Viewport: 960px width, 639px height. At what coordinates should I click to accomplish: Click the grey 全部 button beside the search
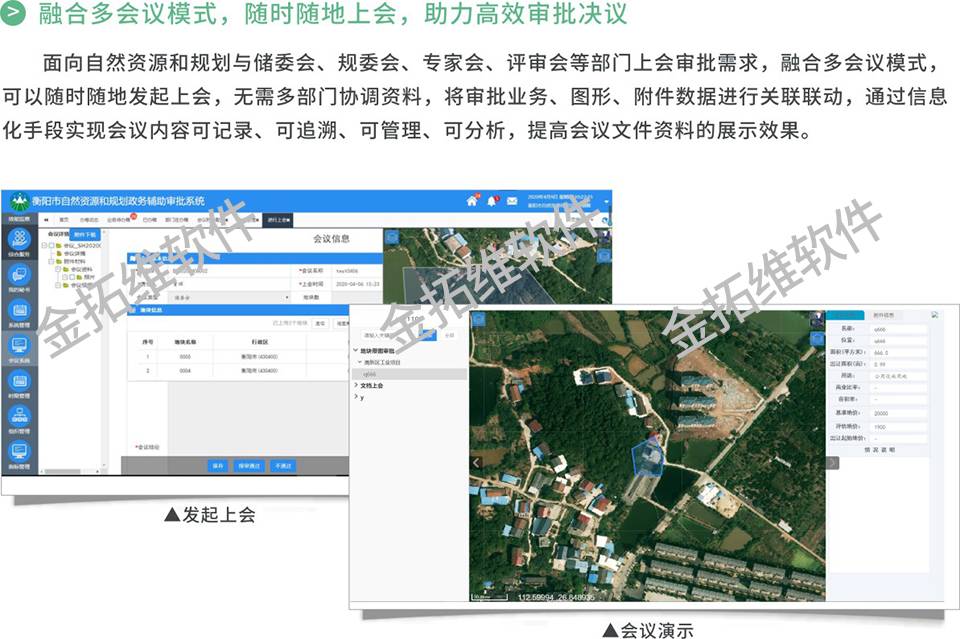449,335
